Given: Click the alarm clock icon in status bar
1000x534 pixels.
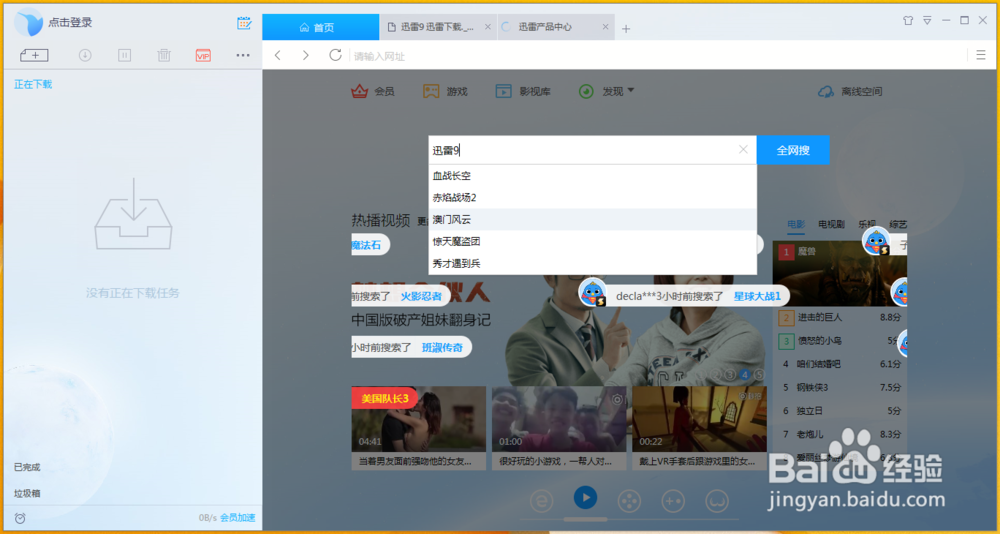Looking at the screenshot, I should tap(20, 518).
